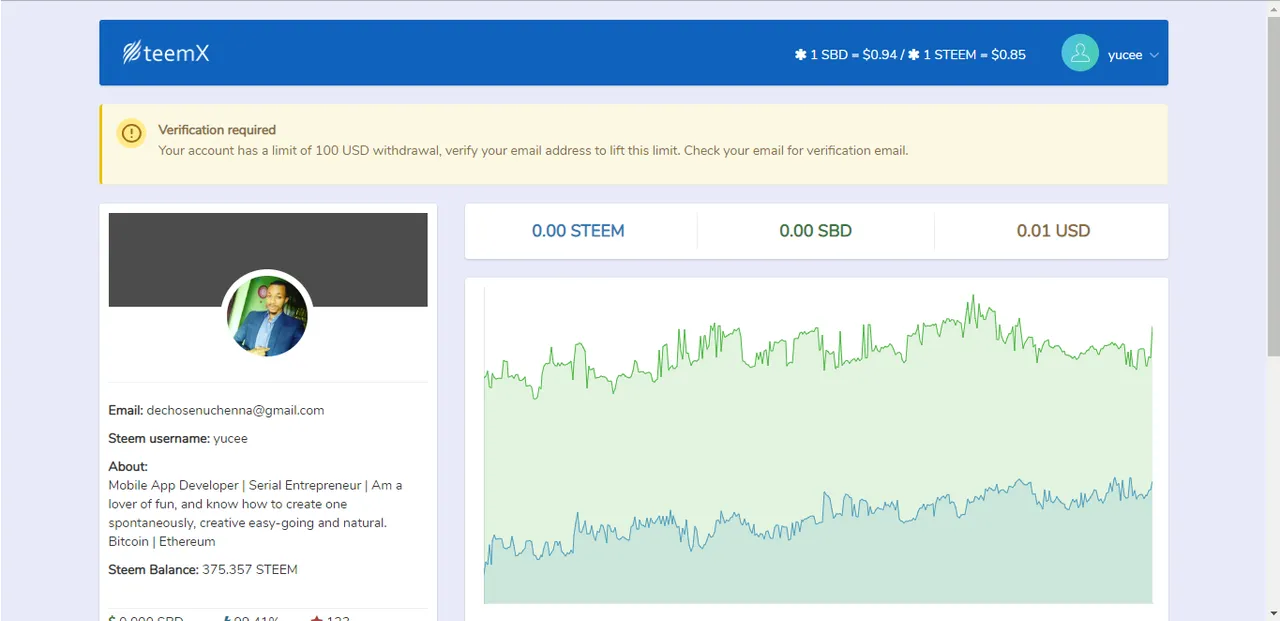
Task: Open the yucee account dropdown arrow
Action: tap(1154, 55)
